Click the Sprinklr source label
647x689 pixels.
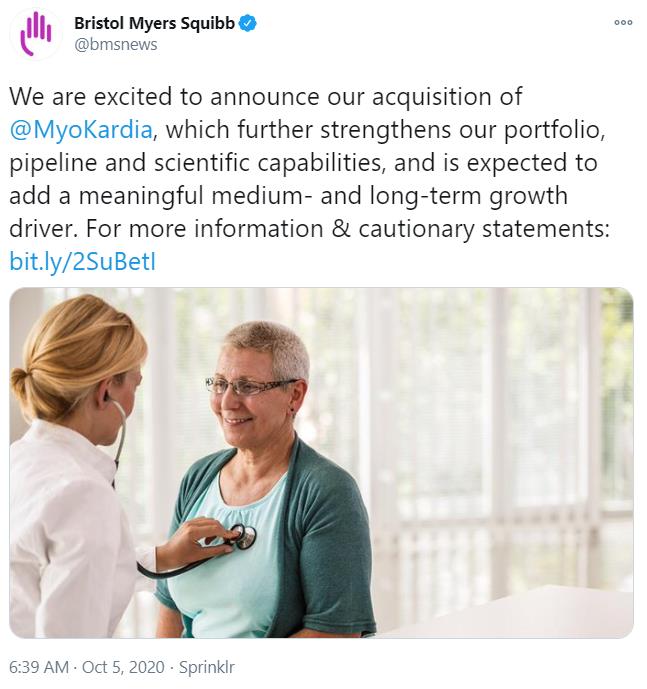pos(205,667)
